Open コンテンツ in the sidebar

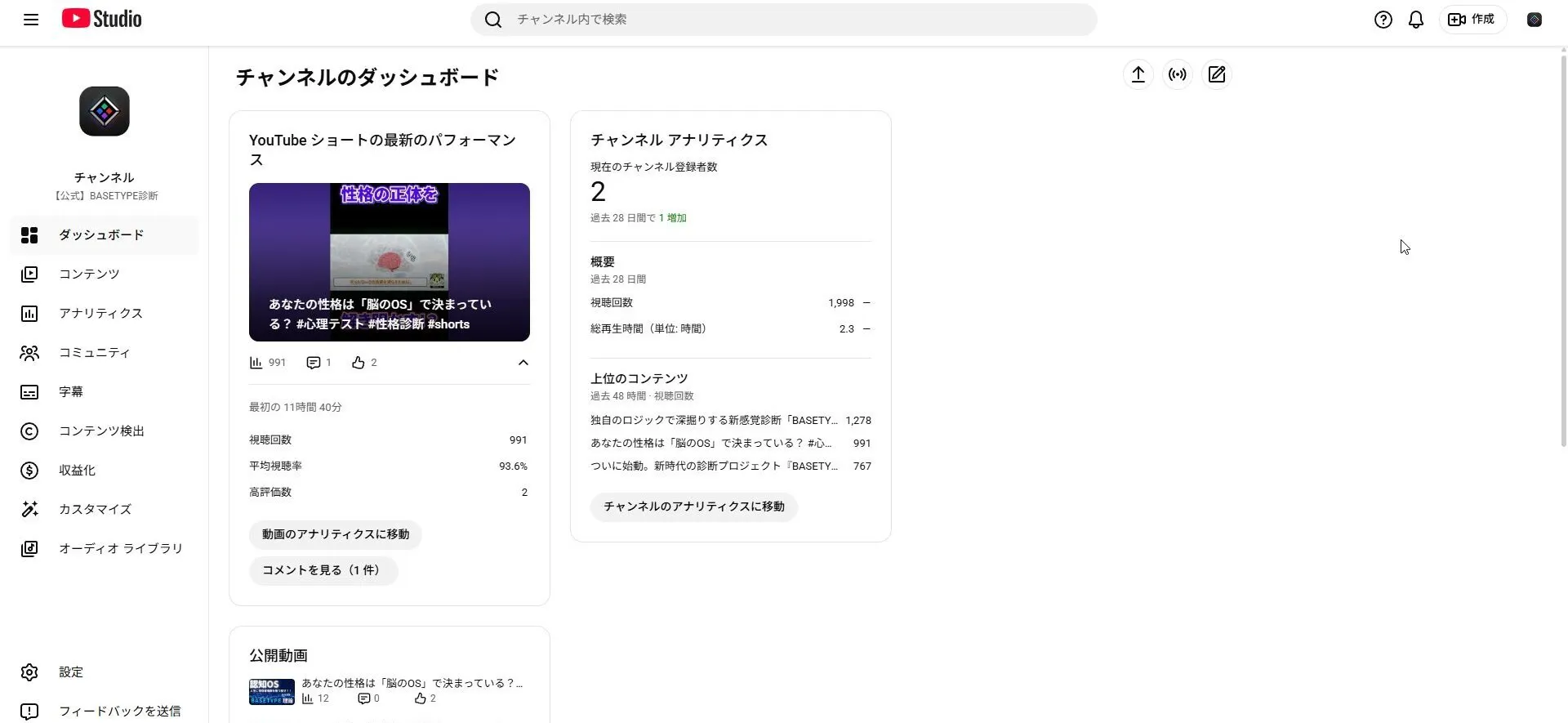point(89,274)
